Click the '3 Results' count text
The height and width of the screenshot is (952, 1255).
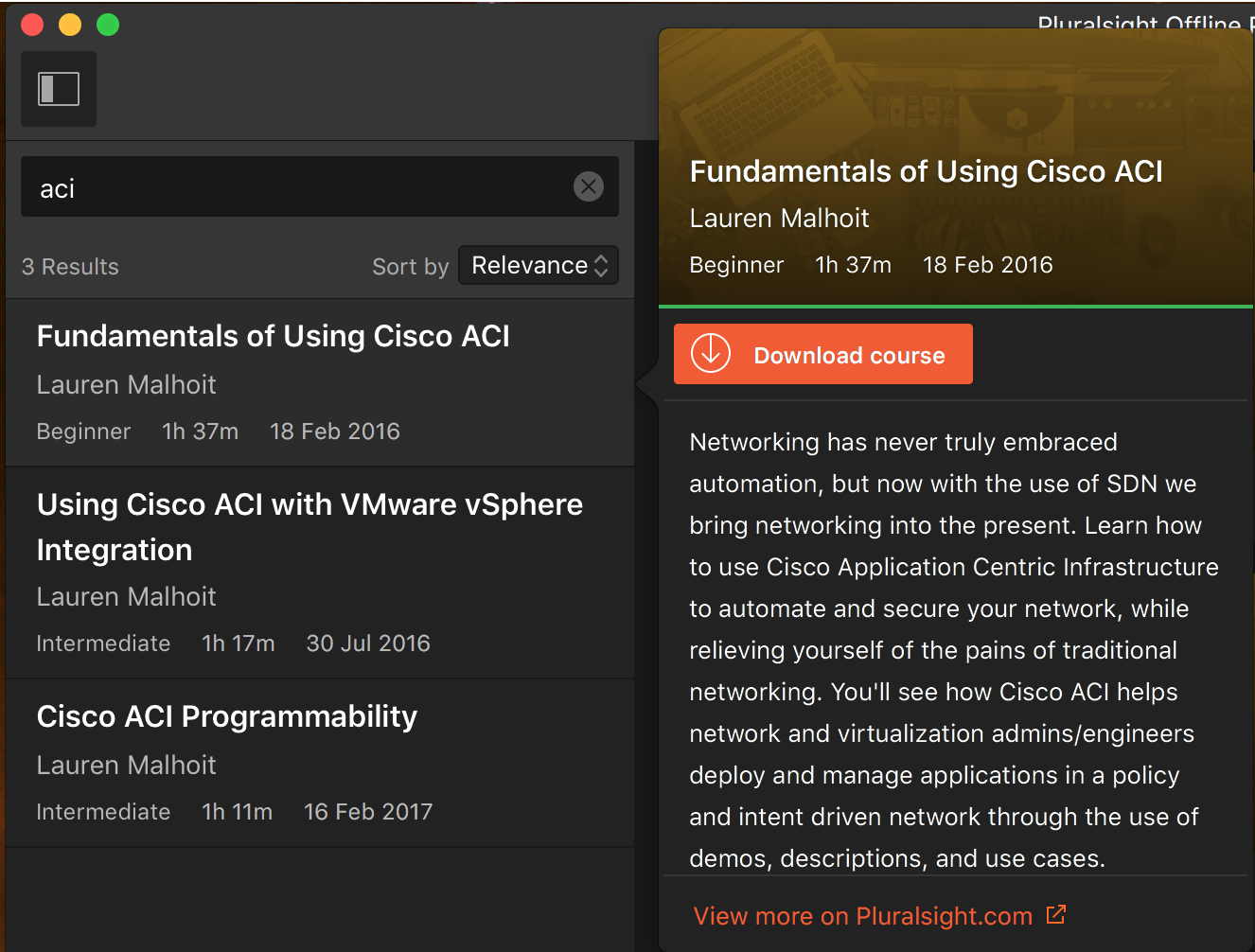coord(70,267)
